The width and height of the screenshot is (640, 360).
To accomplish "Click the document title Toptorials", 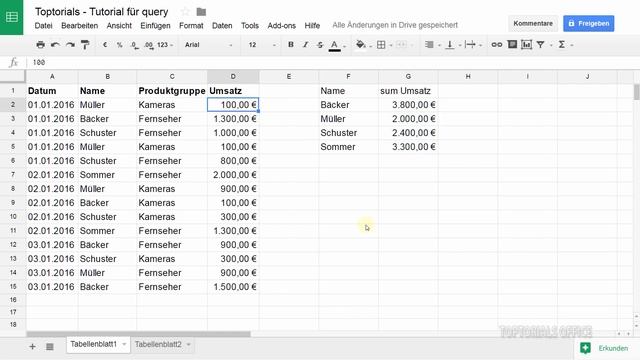I will pyautogui.click(x=102, y=11).
